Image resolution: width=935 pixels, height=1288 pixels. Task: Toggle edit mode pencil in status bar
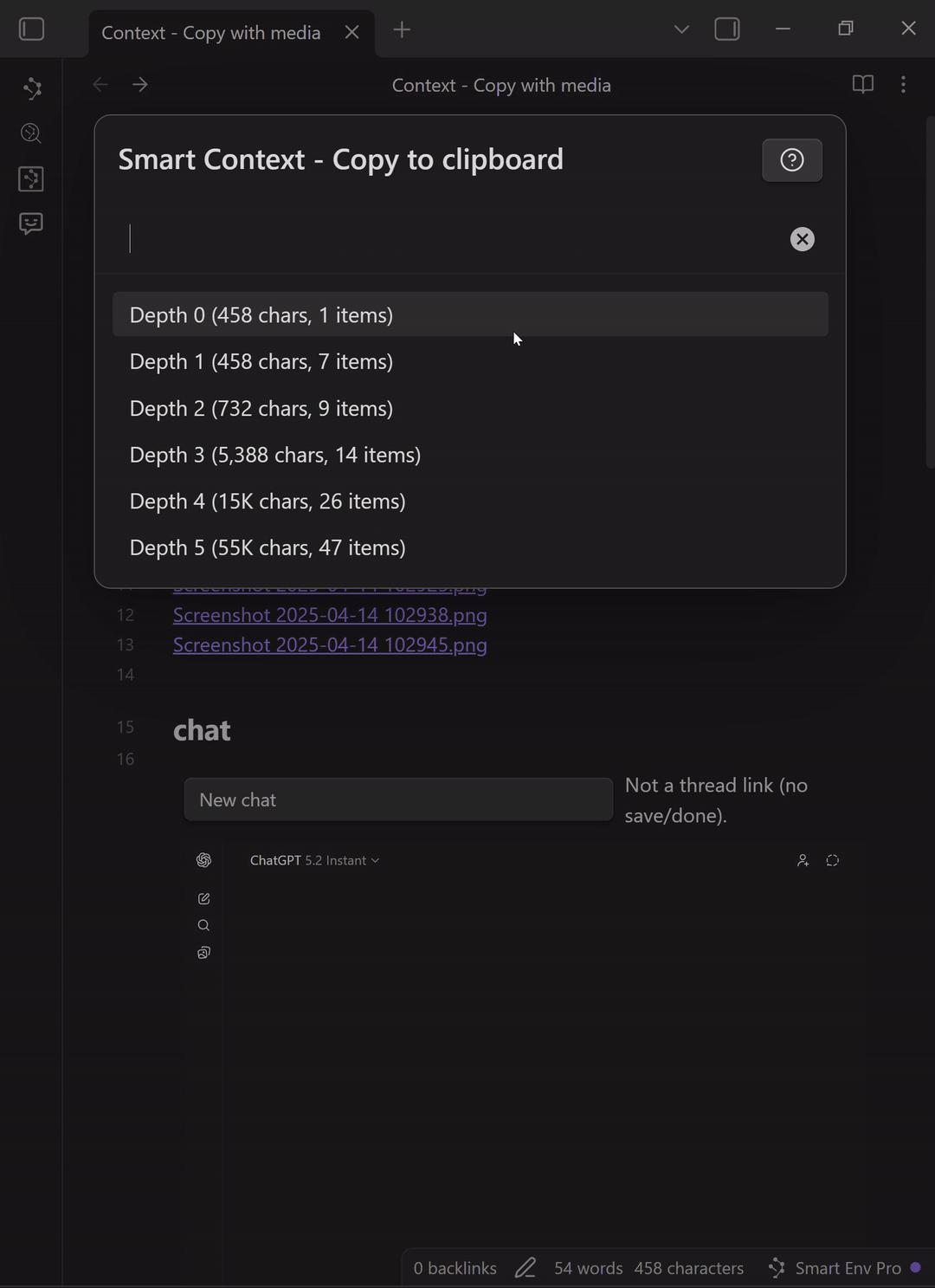point(526,1268)
